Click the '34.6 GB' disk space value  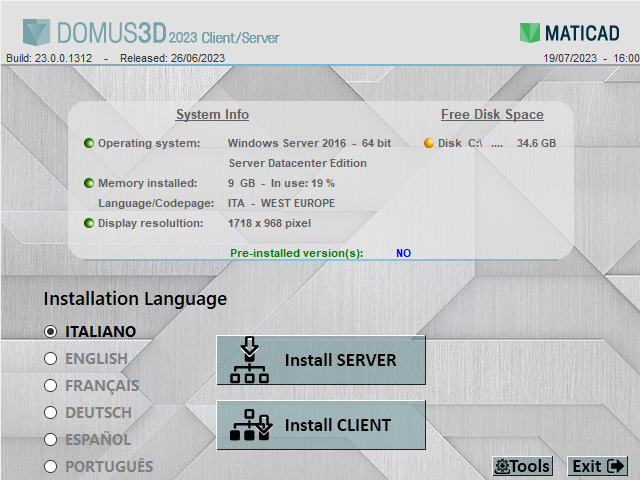click(x=536, y=143)
